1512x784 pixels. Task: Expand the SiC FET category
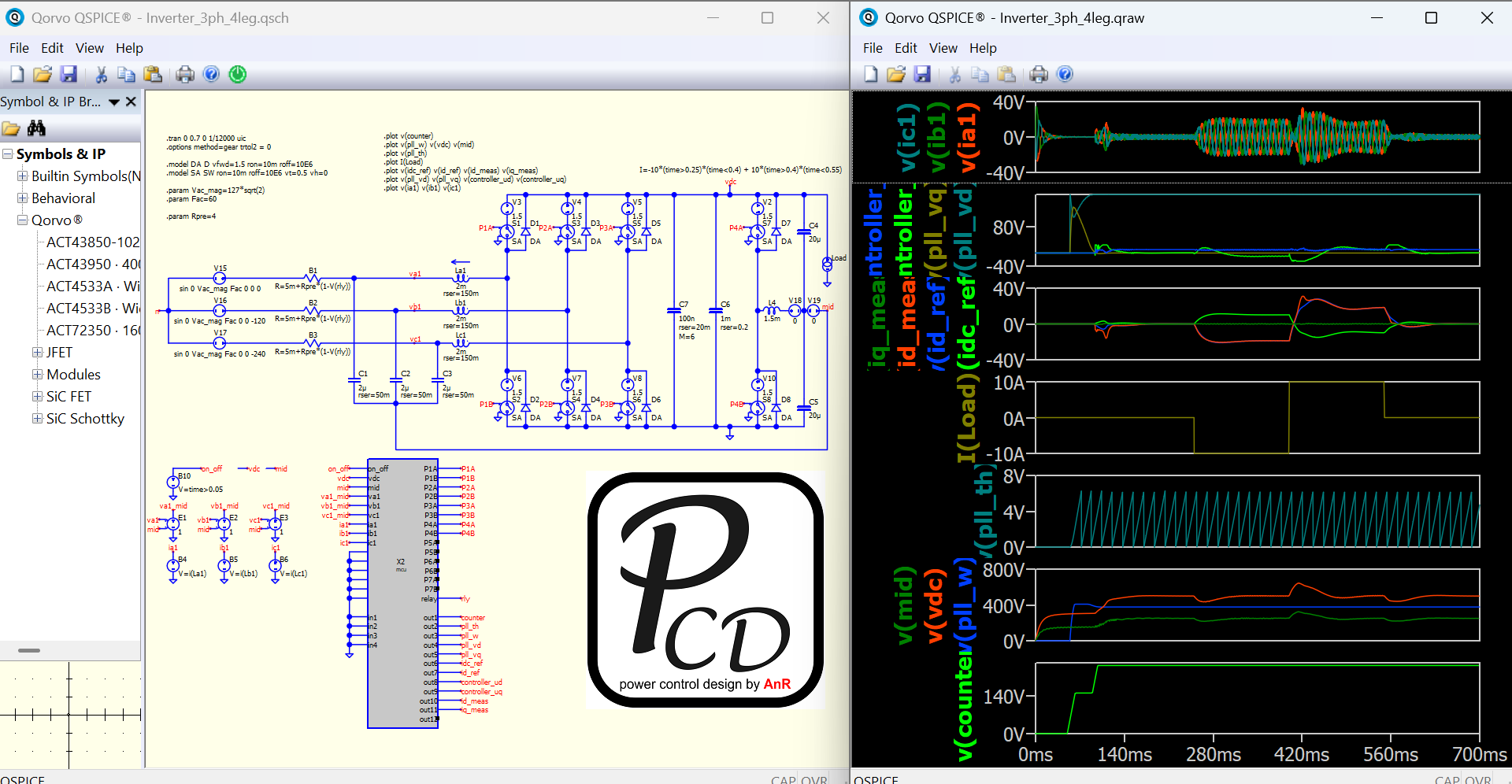(x=37, y=396)
